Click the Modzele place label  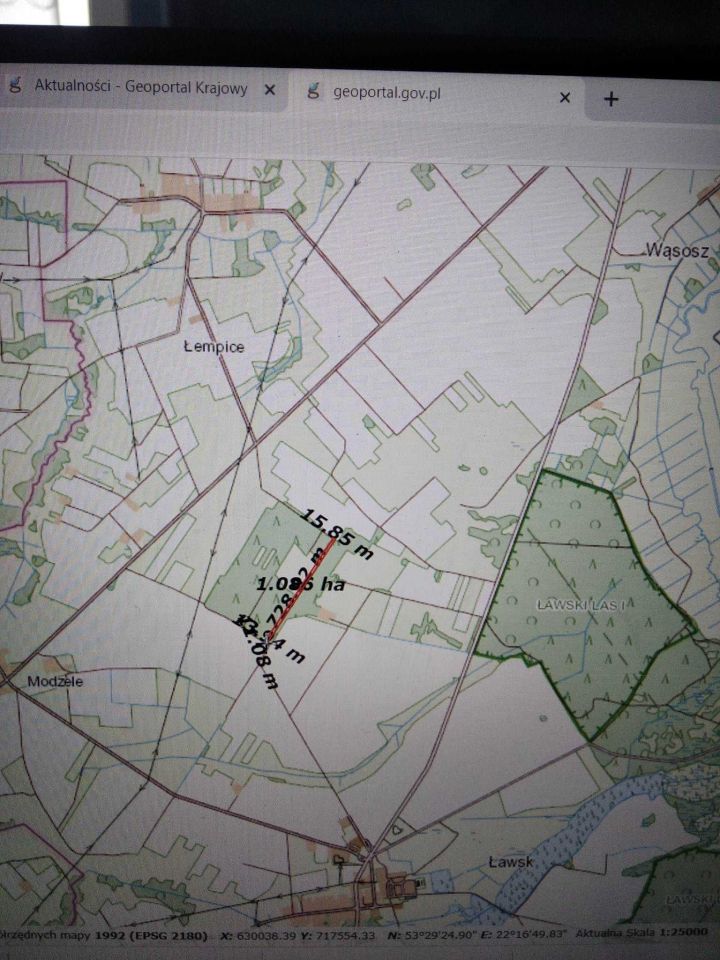point(55,681)
